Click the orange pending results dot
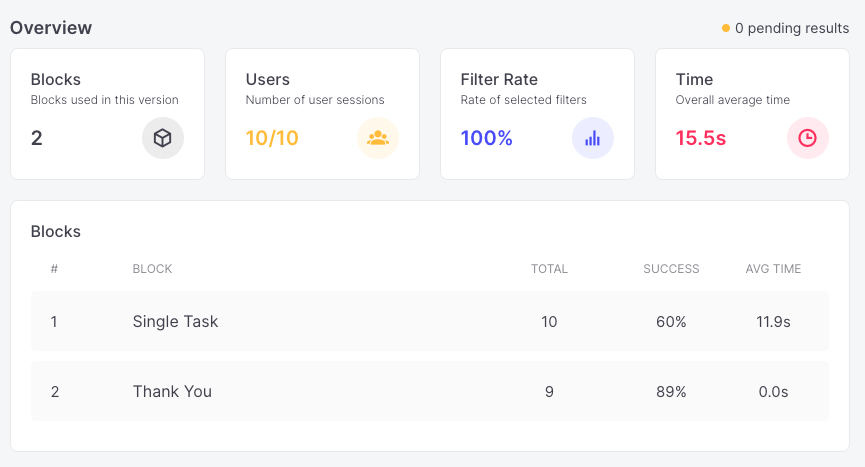The image size is (865, 467). pos(726,28)
